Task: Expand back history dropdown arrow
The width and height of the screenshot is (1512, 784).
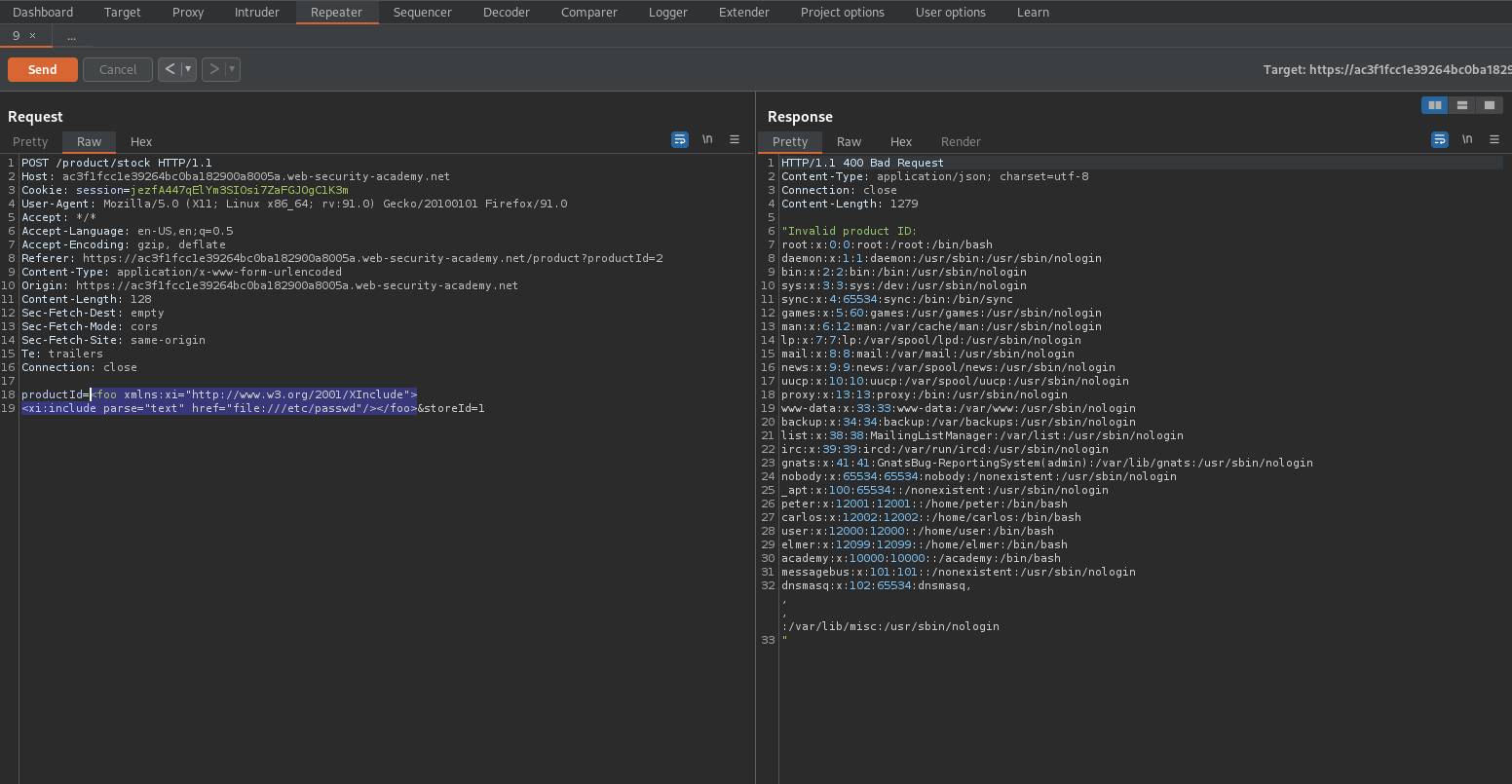Action: (188, 69)
